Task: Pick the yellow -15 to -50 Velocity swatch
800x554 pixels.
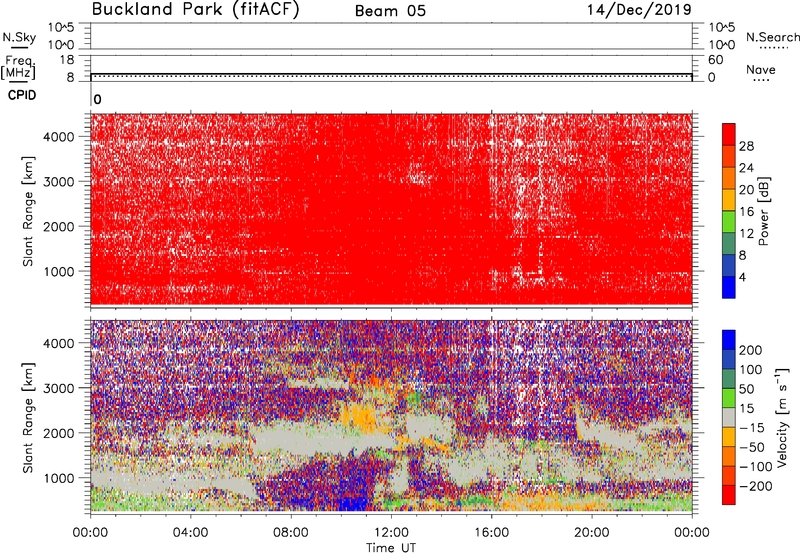Action: (729, 437)
